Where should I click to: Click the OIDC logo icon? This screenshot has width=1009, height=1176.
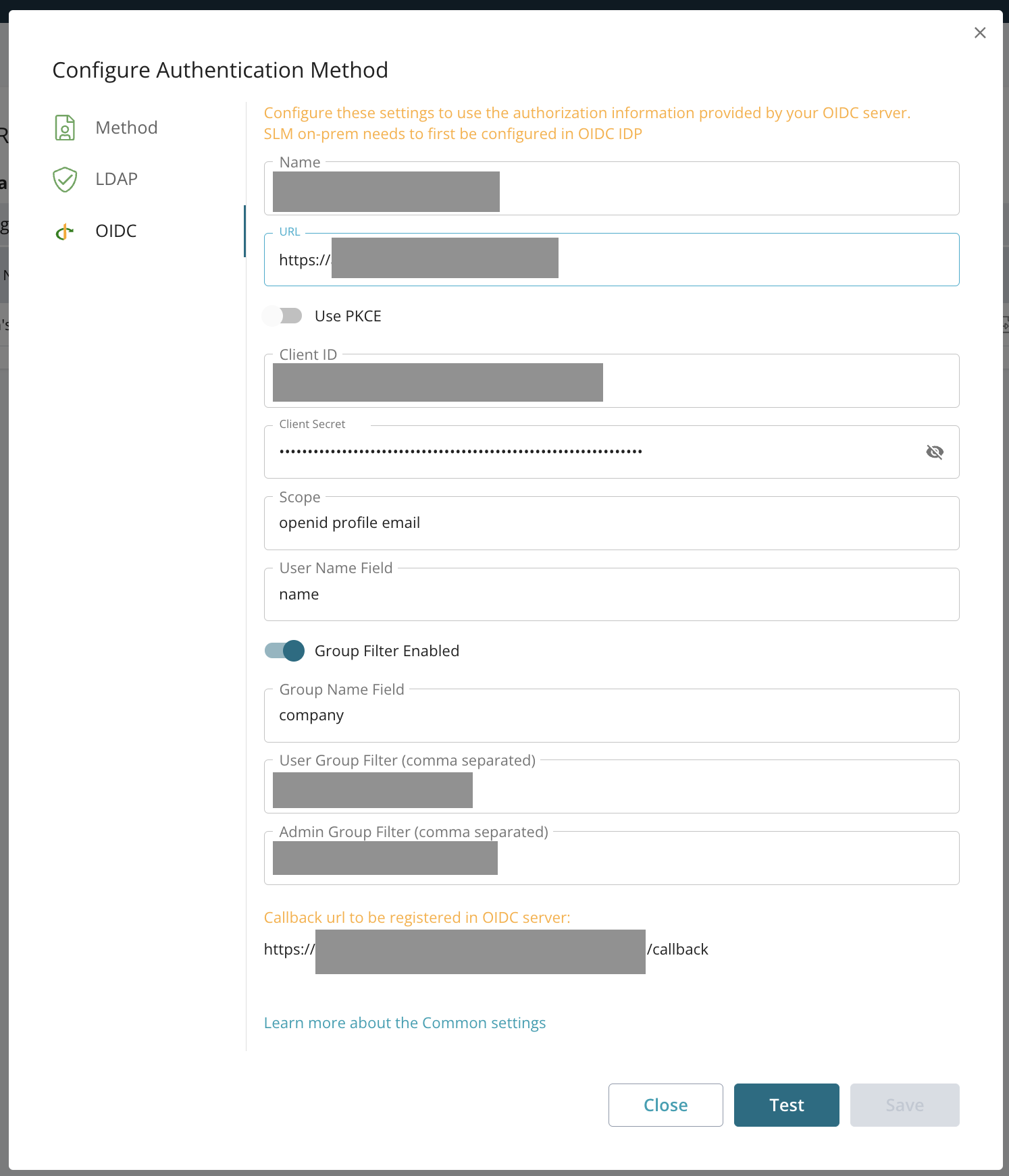(65, 232)
